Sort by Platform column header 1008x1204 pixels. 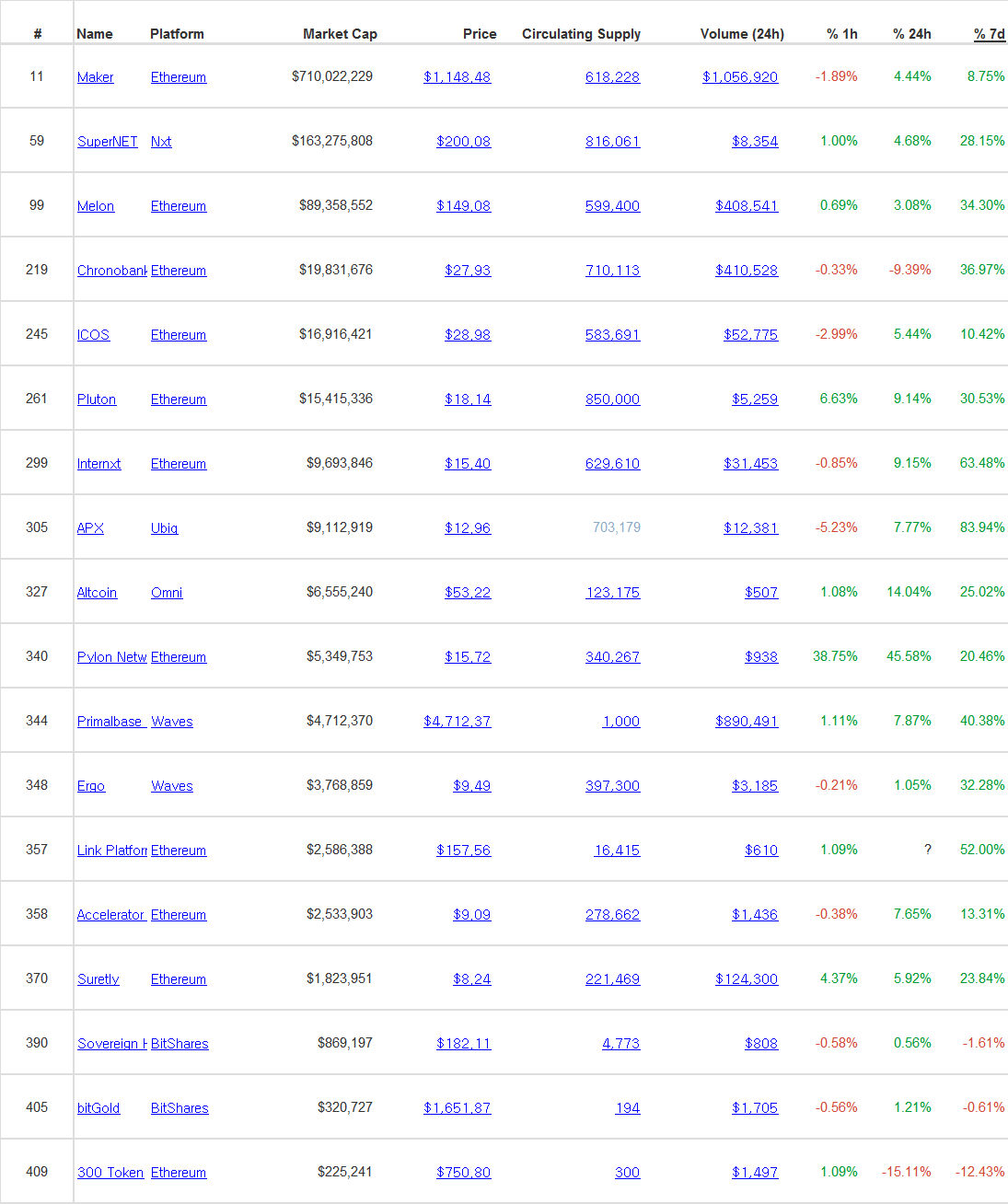pos(177,34)
